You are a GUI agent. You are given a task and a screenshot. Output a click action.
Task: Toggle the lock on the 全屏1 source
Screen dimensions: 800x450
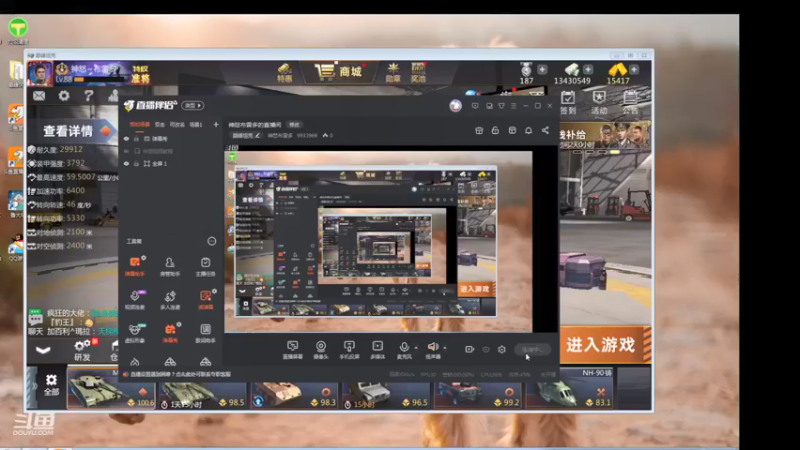[x=136, y=164]
